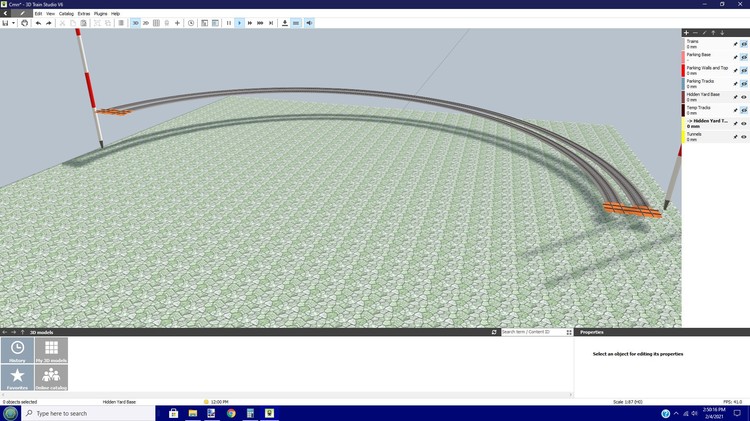
Task: Click the download/import icon in toolbar
Action: tap(285, 23)
